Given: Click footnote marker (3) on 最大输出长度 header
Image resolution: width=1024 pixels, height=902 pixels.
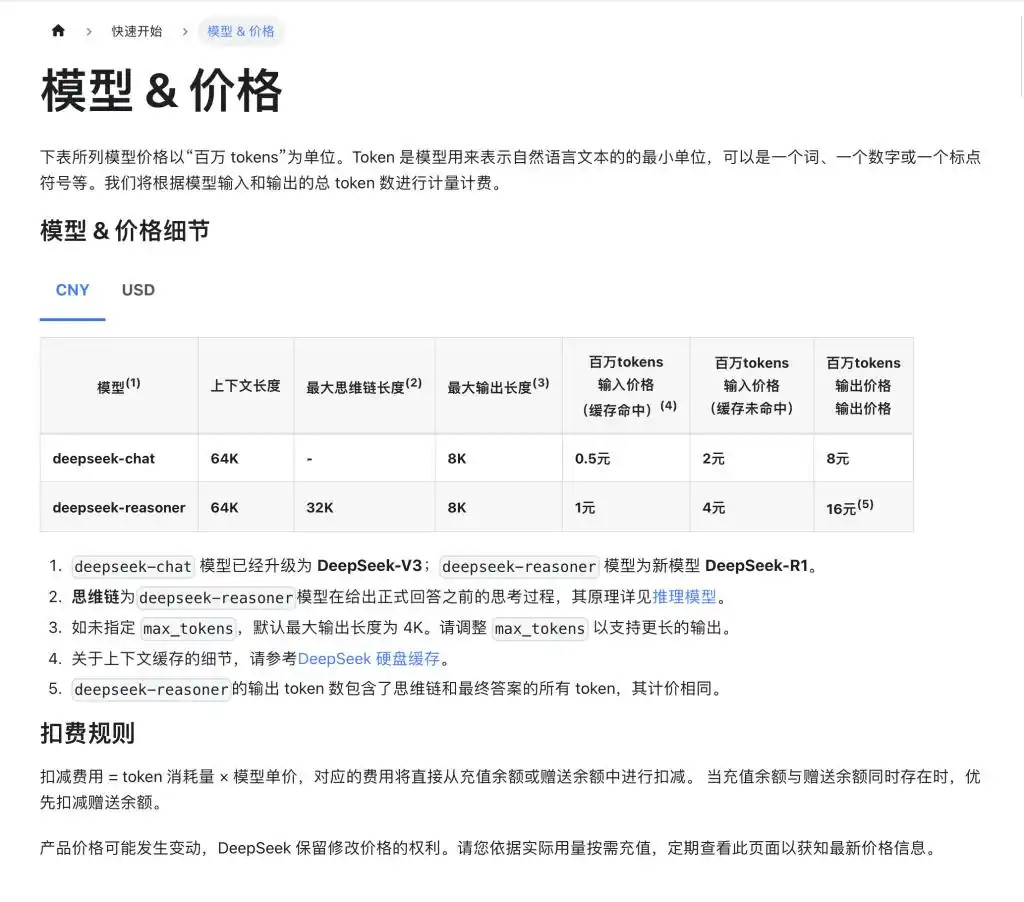Looking at the screenshot, I should coord(543,380).
